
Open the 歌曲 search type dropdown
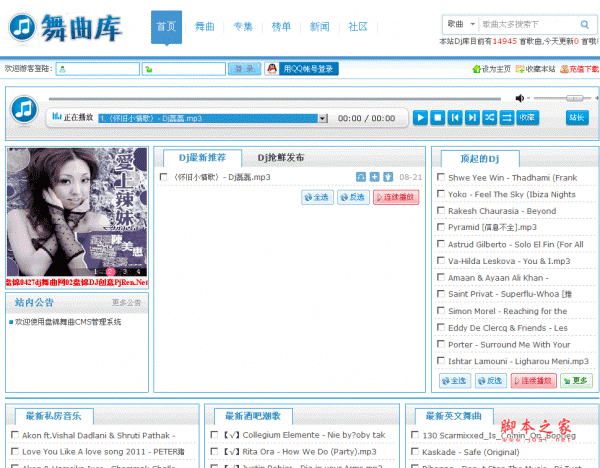pos(461,24)
